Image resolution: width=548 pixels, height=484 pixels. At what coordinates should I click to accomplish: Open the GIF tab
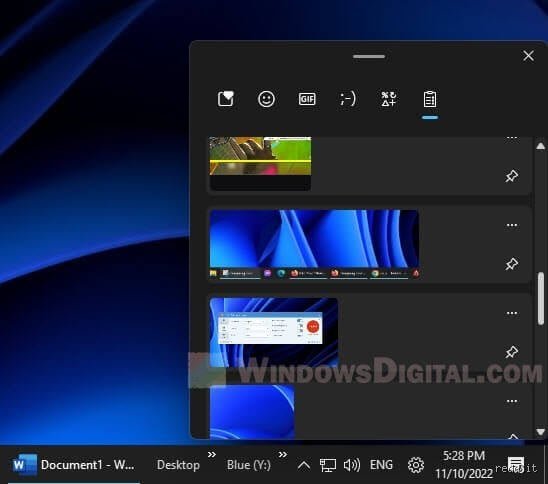tap(307, 99)
